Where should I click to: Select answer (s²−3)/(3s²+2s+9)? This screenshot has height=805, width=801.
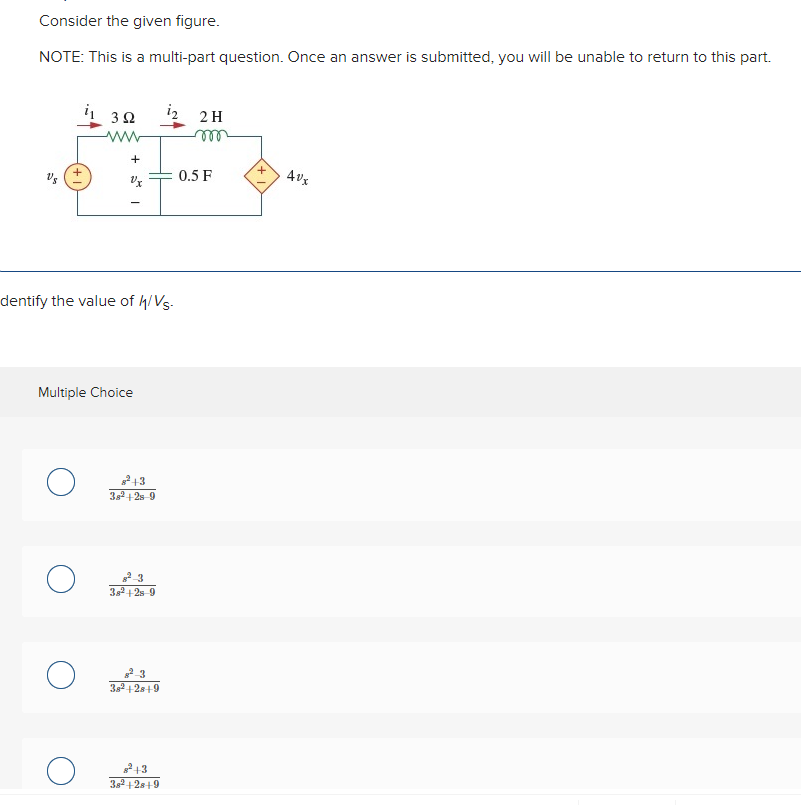click(60, 676)
